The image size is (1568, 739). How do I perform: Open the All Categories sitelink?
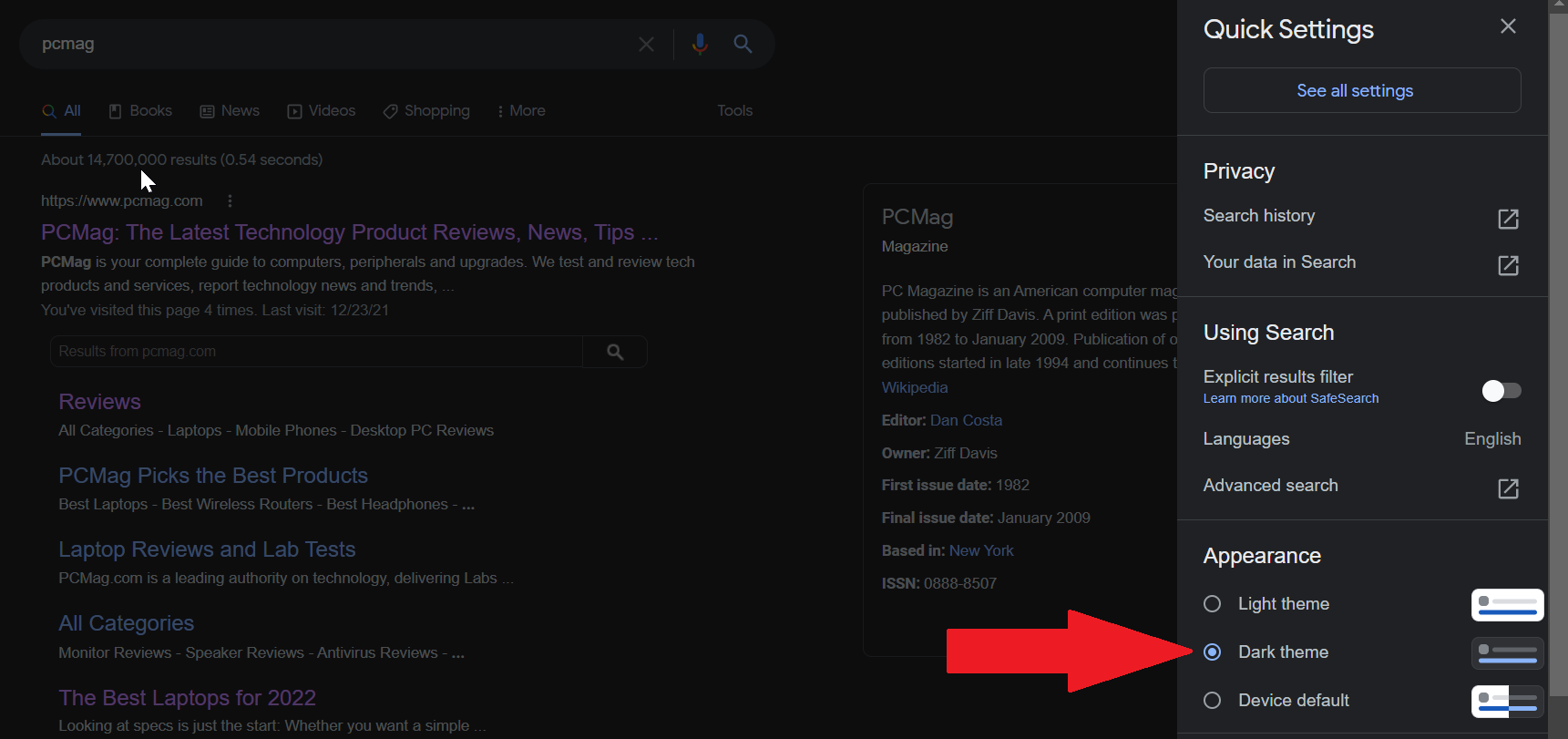click(x=126, y=623)
